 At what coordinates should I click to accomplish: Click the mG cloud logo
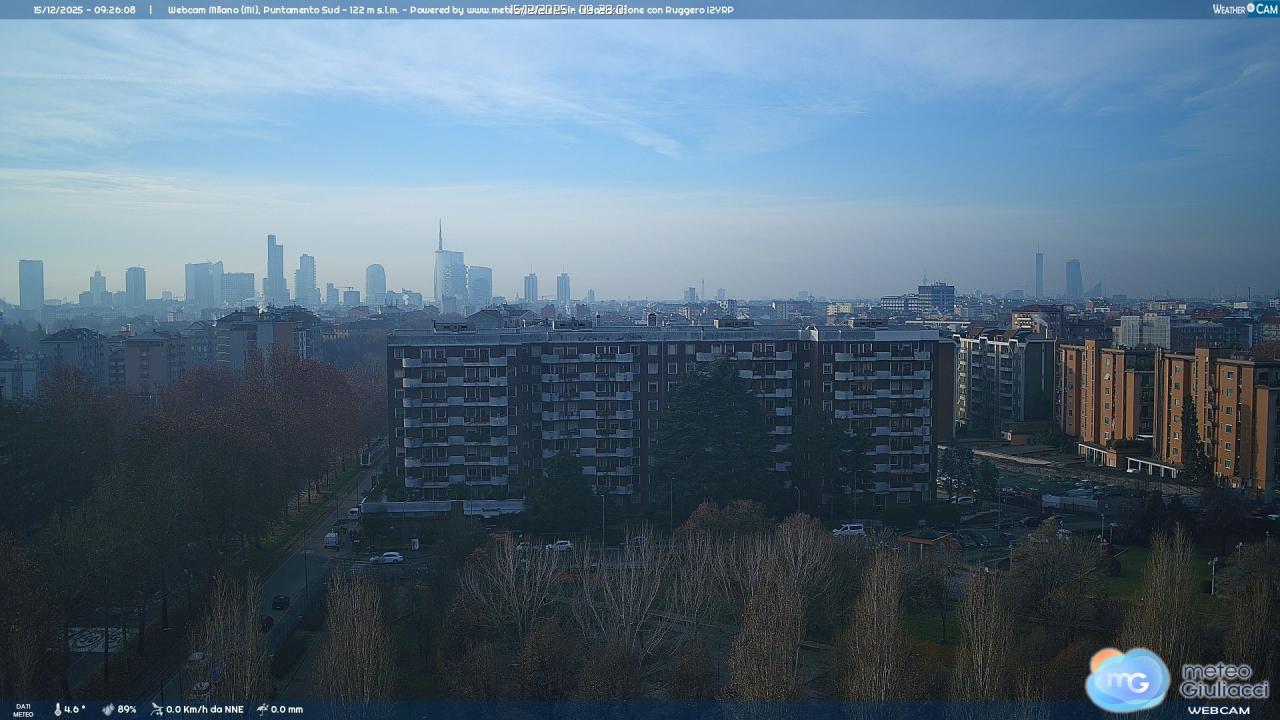pos(1128,679)
